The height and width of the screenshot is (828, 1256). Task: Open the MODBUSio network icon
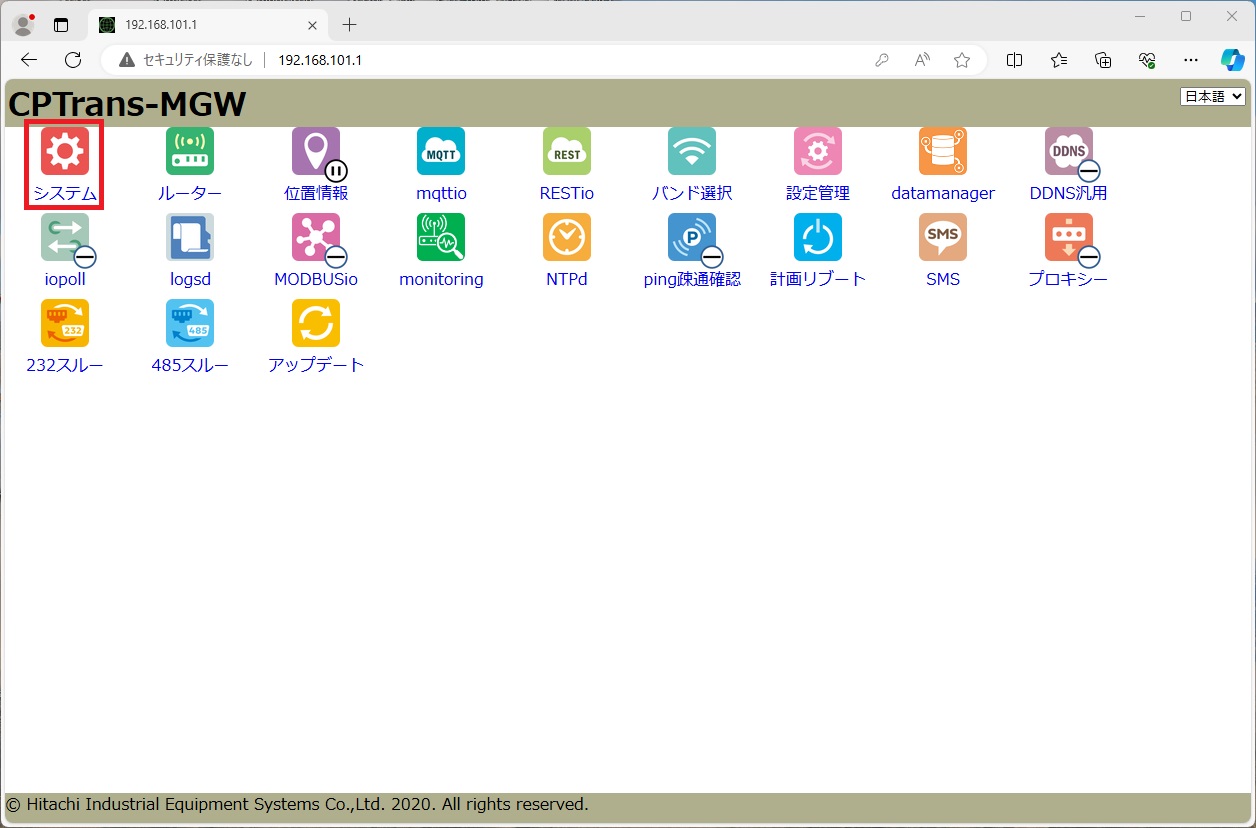(316, 237)
